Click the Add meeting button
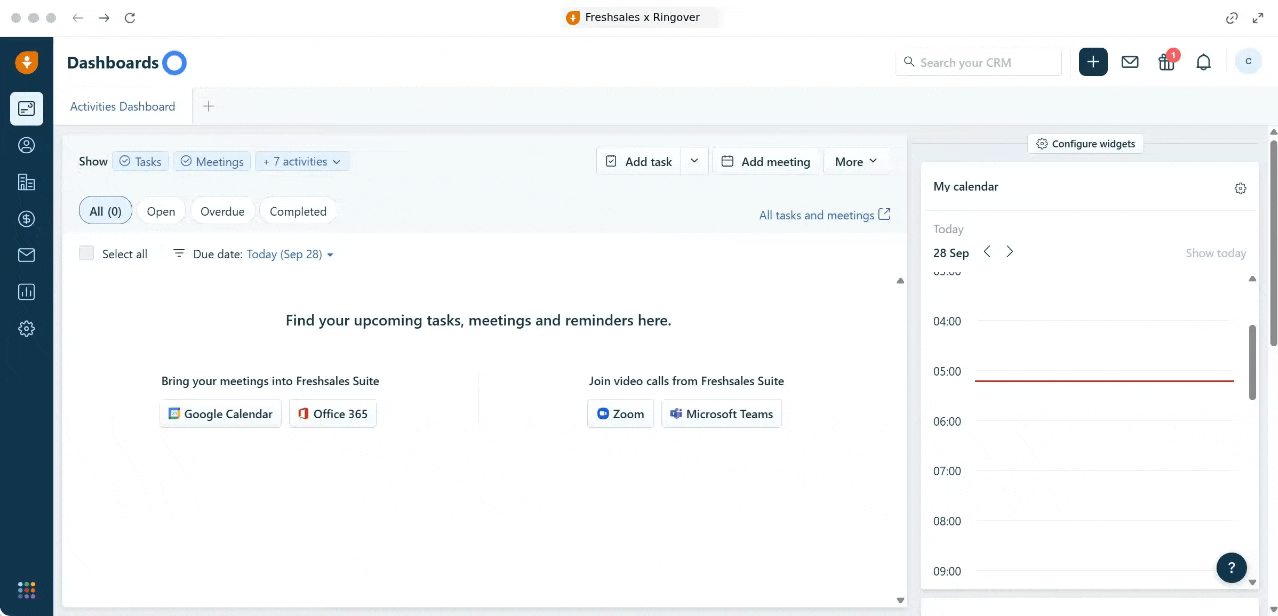The height and width of the screenshot is (616, 1278). pos(766,161)
